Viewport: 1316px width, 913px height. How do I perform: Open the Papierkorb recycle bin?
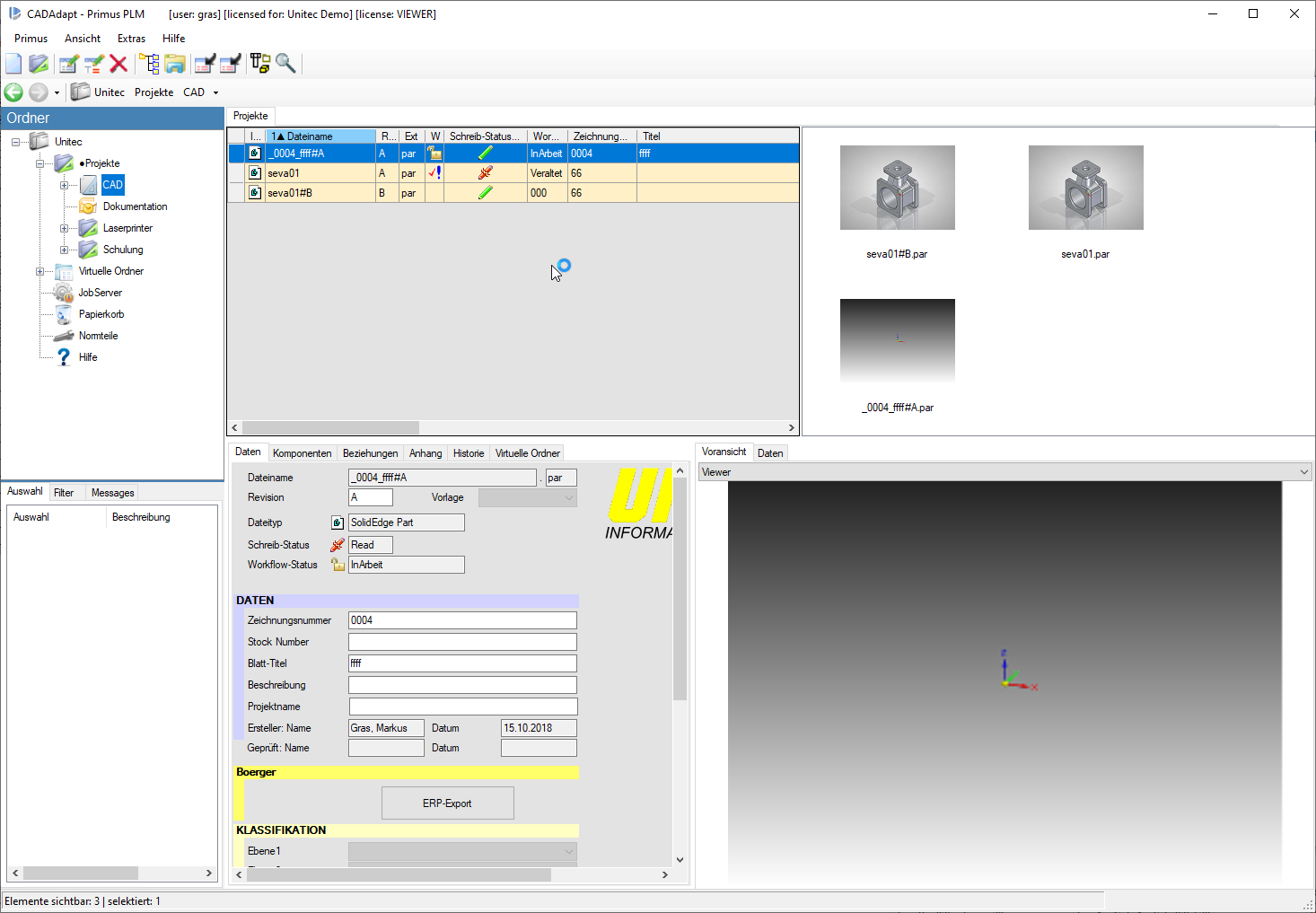pos(101,314)
